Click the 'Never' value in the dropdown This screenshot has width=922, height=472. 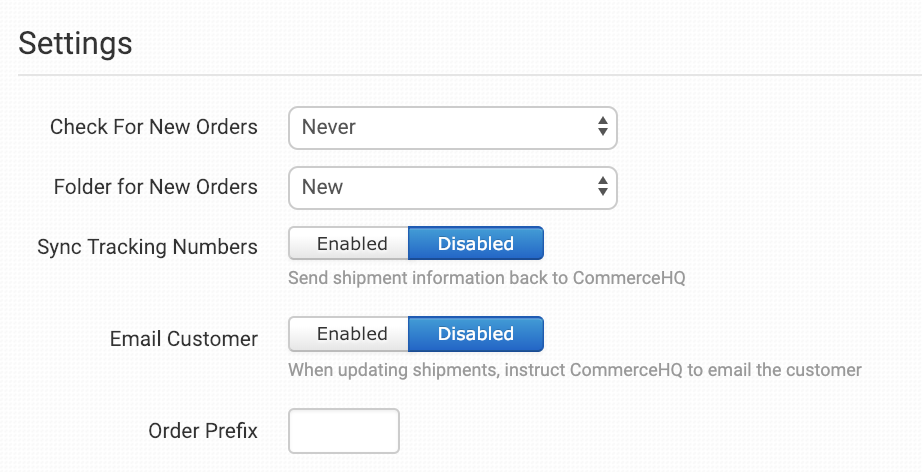tap(329, 128)
